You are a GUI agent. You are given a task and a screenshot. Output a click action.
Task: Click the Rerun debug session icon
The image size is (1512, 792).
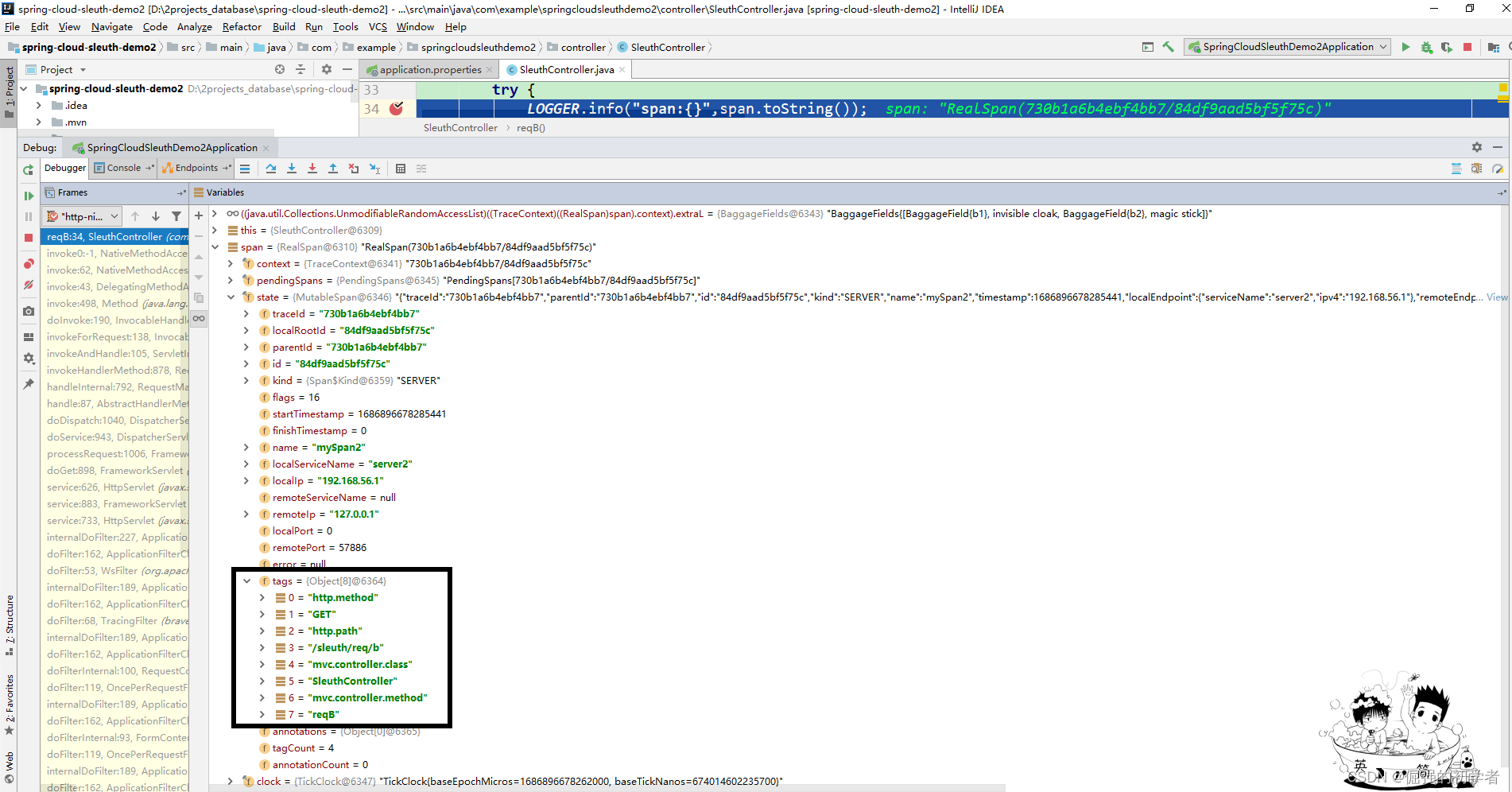point(29,169)
